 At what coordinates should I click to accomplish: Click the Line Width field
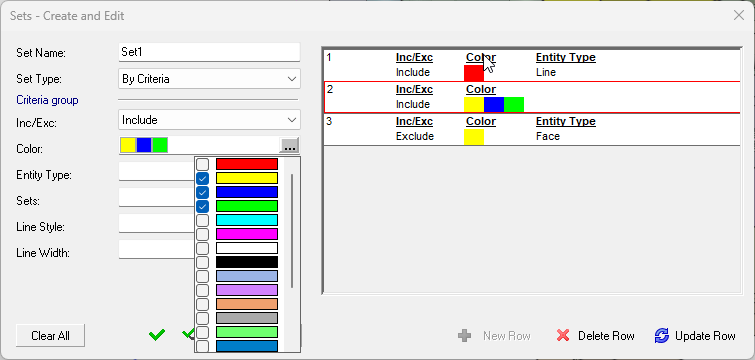click(x=156, y=250)
